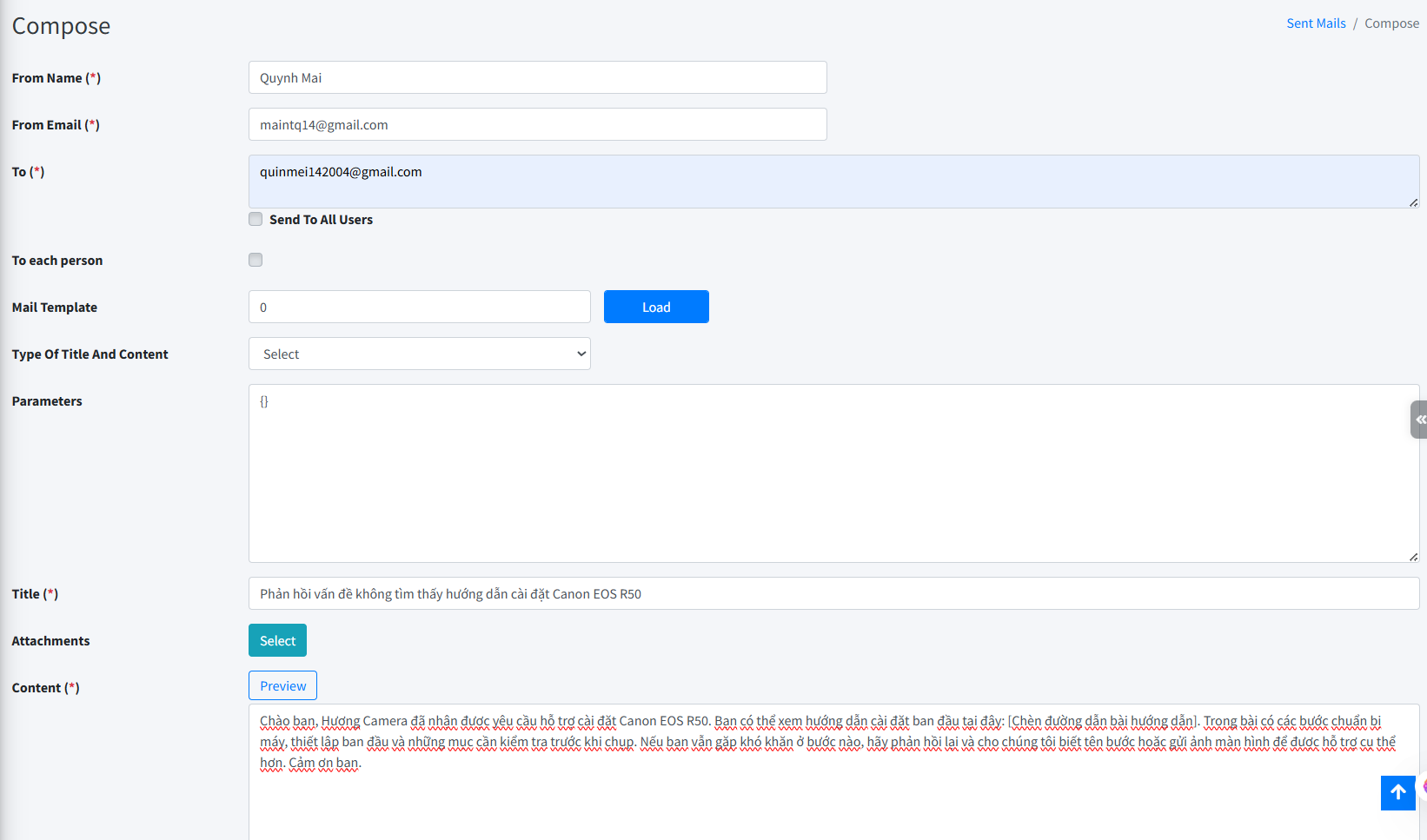Enable the Send To All Users checkbox

[x=256, y=219]
